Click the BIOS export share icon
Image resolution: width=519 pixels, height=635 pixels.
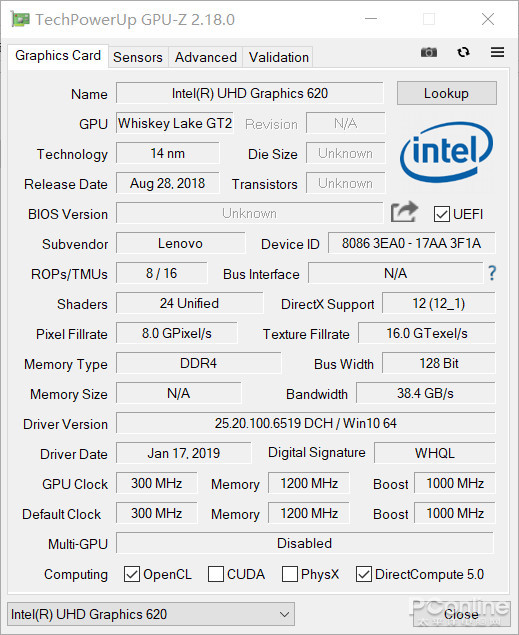(404, 212)
